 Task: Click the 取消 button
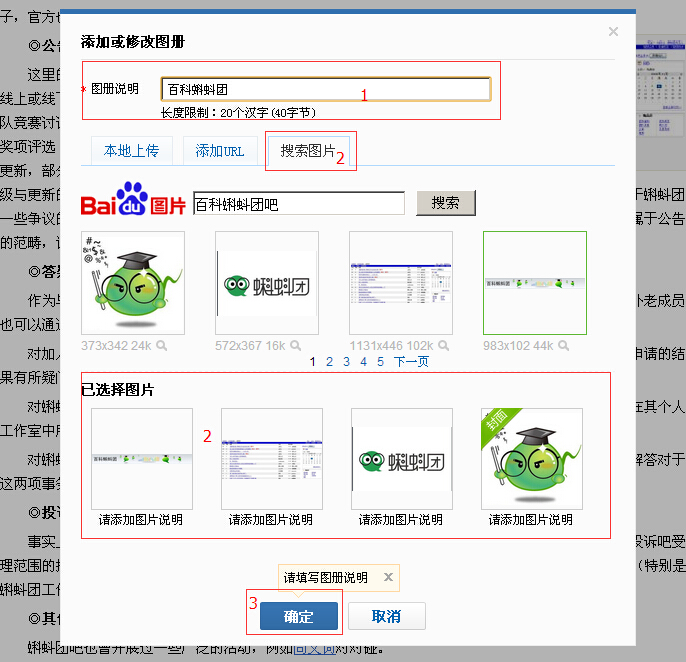pos(386,616)
